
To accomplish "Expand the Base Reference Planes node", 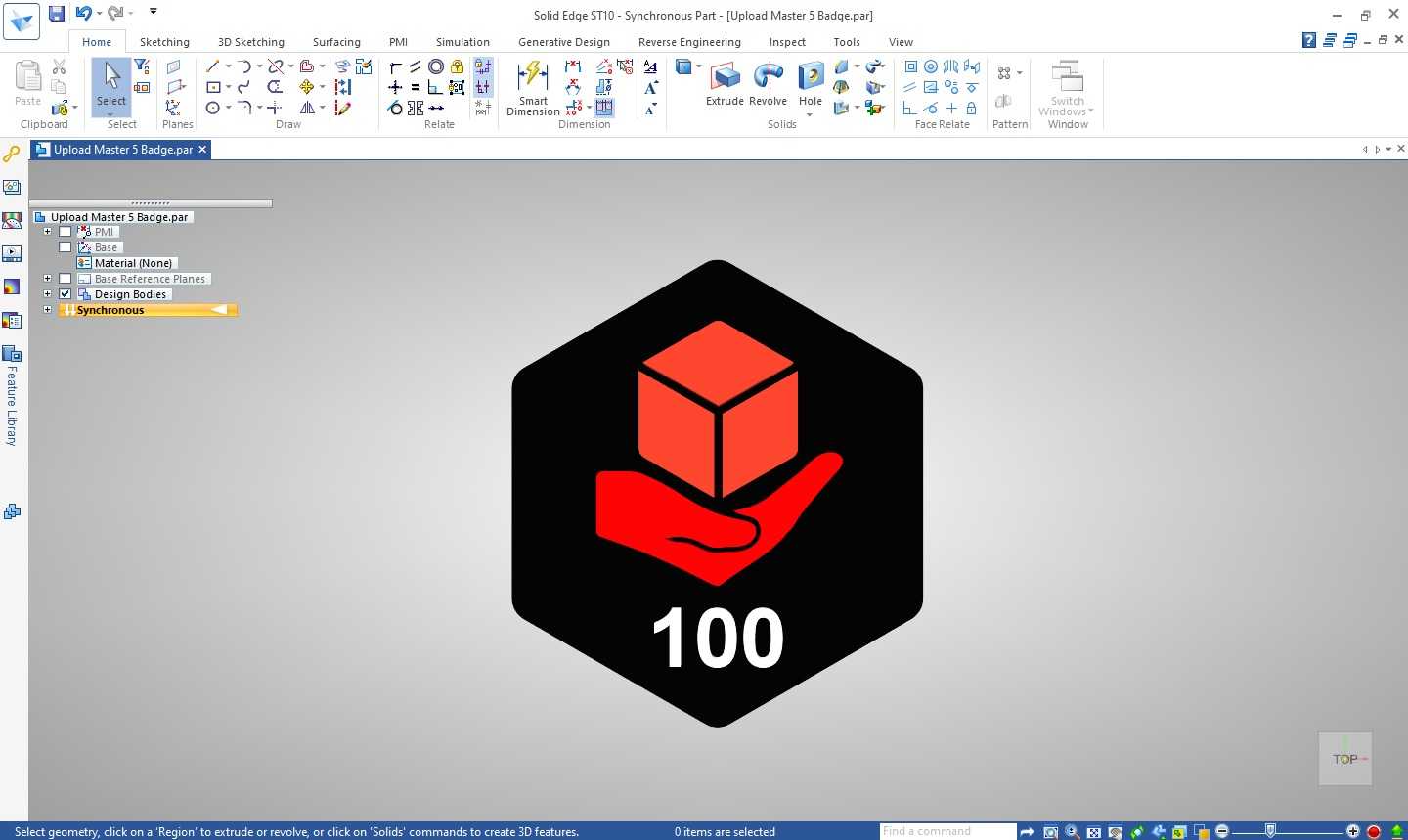I will pyautogui.click(x=47, y=279).
